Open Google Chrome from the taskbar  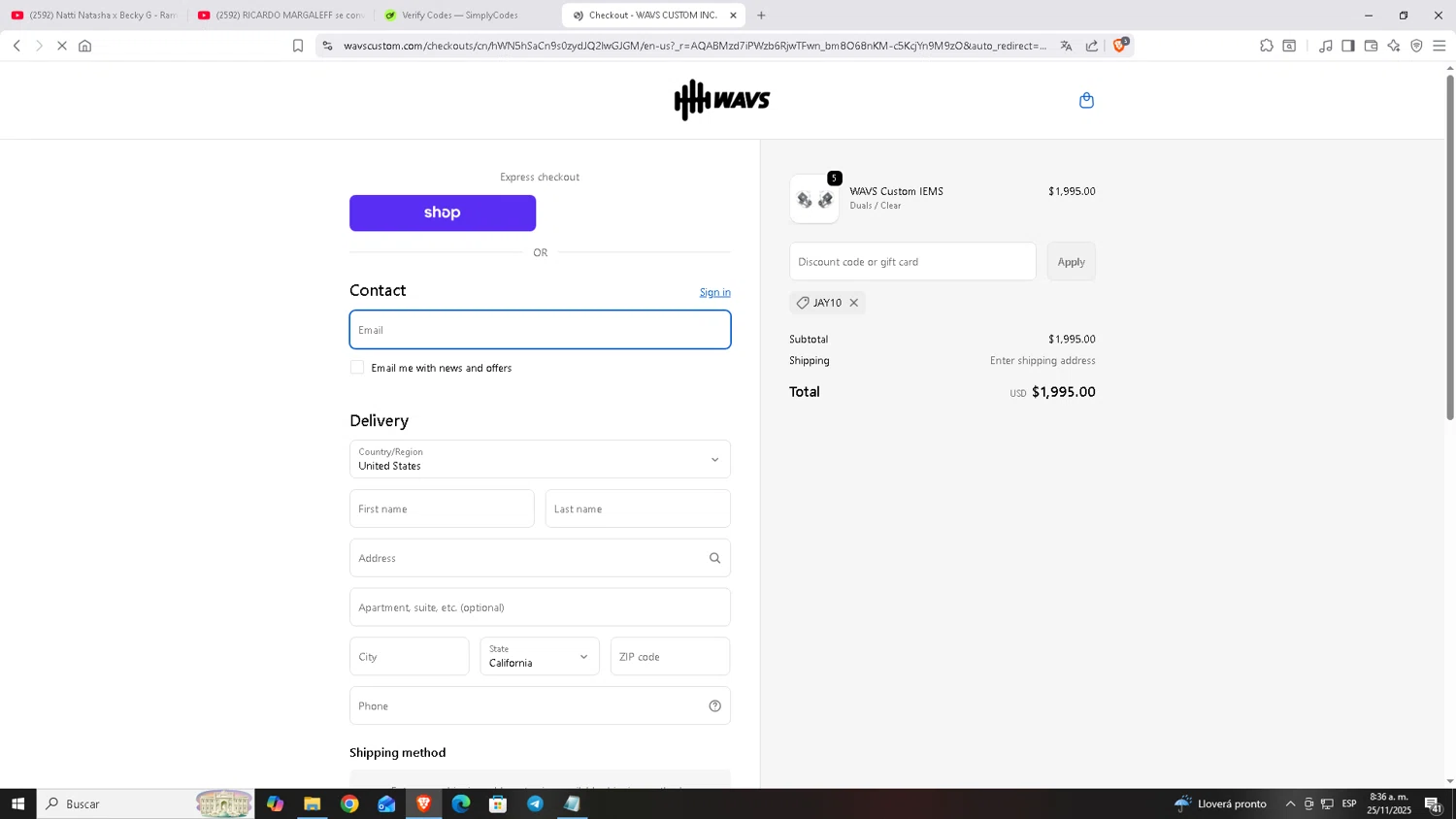[x=349, y=803]
